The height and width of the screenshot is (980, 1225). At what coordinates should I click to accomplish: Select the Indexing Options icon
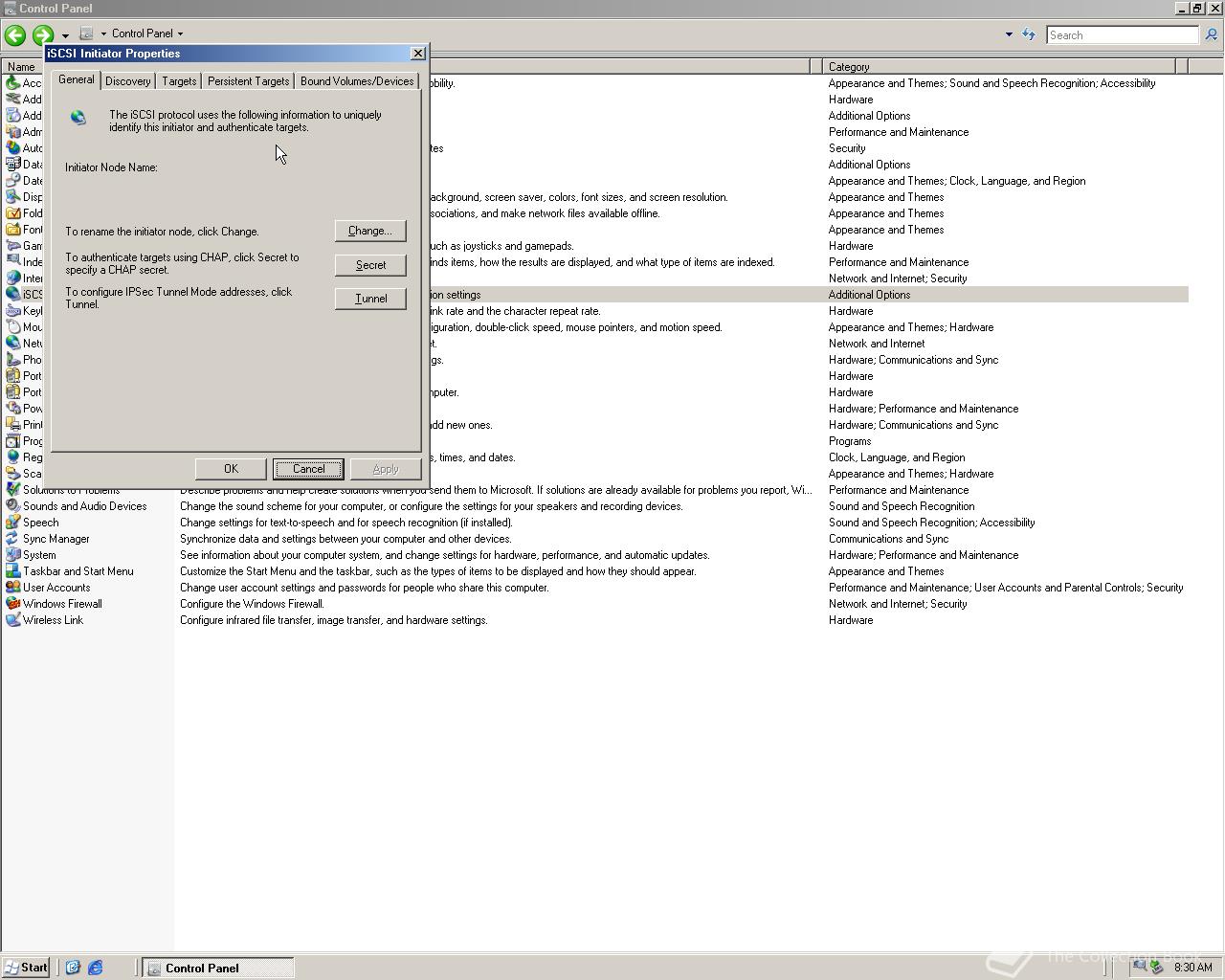12,262
